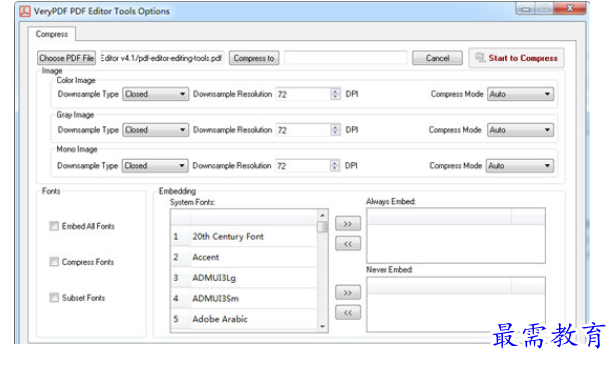Screen dimensions: 614x367
Task: Enable Embed All Fonts checkbox
Action: point(54,226)
